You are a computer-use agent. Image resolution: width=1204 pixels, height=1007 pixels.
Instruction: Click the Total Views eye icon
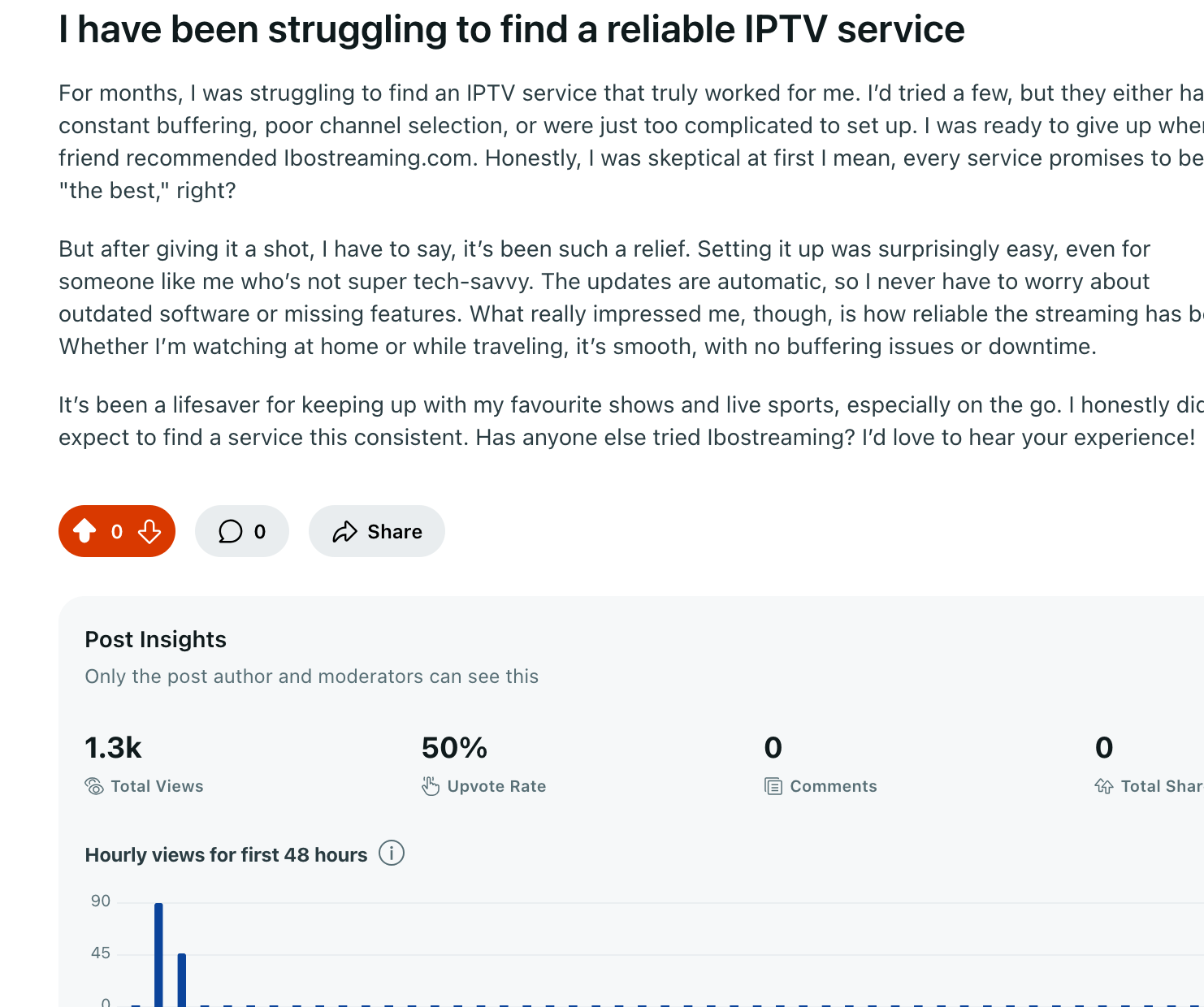[x=94, y=786]
